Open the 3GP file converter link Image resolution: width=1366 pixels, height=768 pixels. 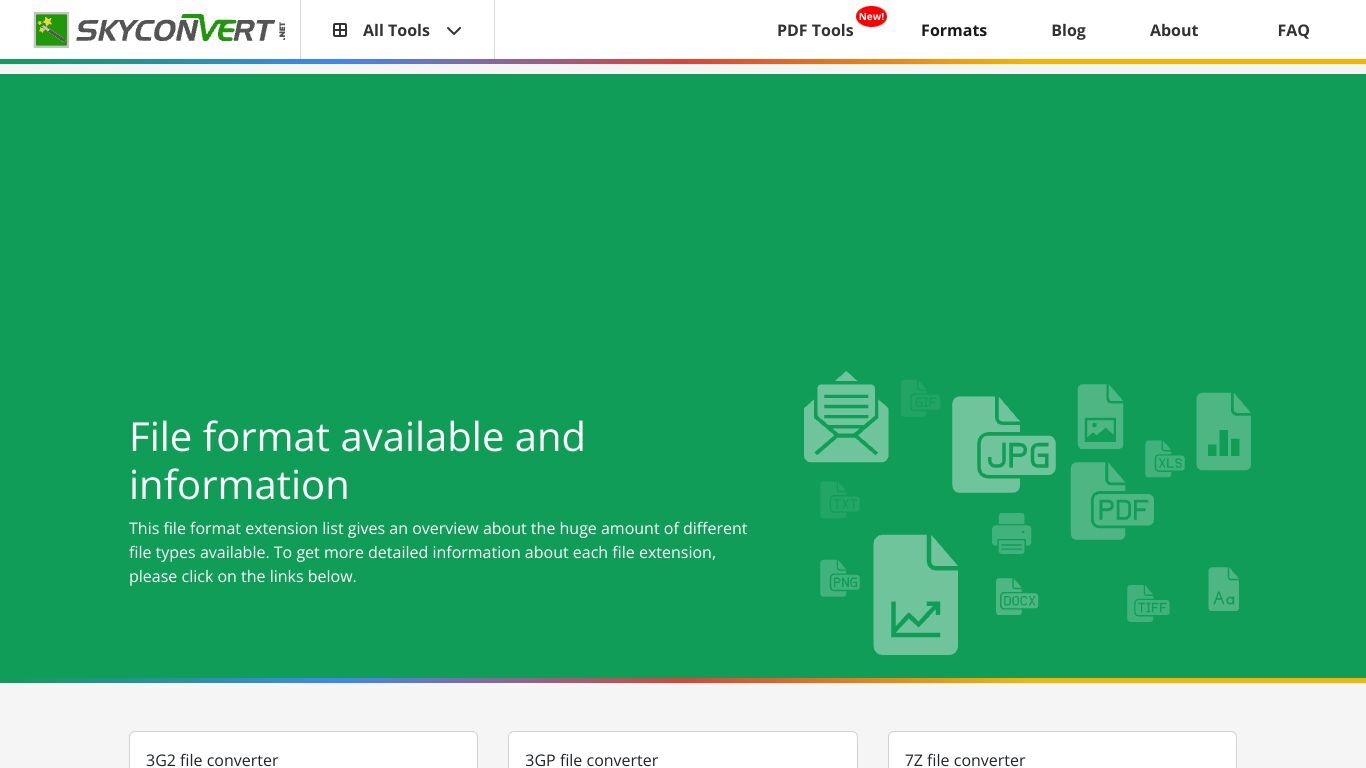[x=591, y=759]
